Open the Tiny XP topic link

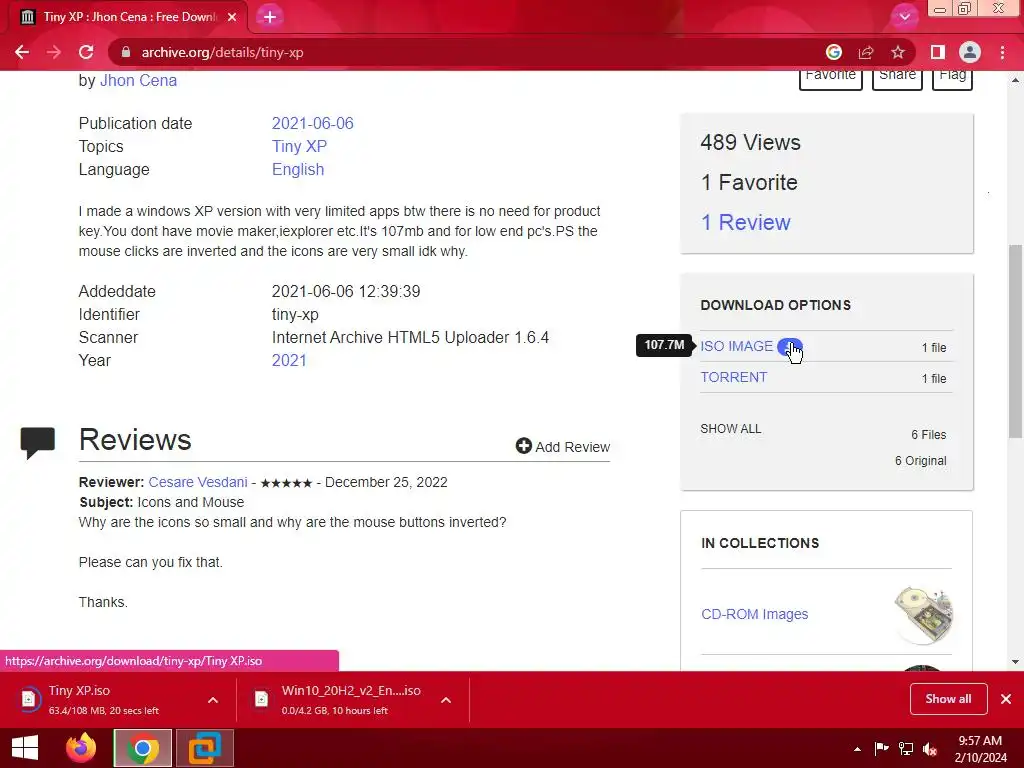tap(299, 146)
